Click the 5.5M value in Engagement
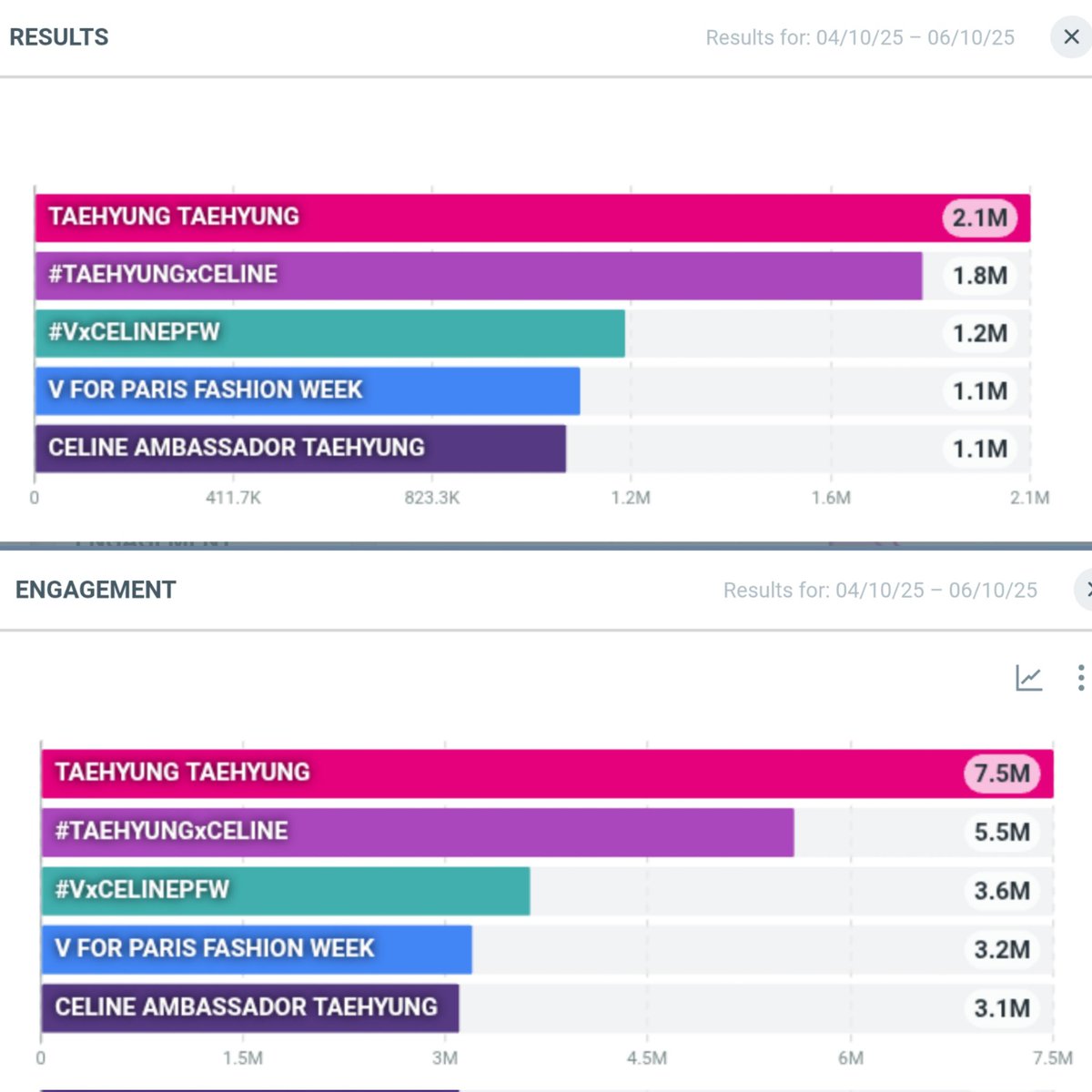 click(x=1002, y=832)
